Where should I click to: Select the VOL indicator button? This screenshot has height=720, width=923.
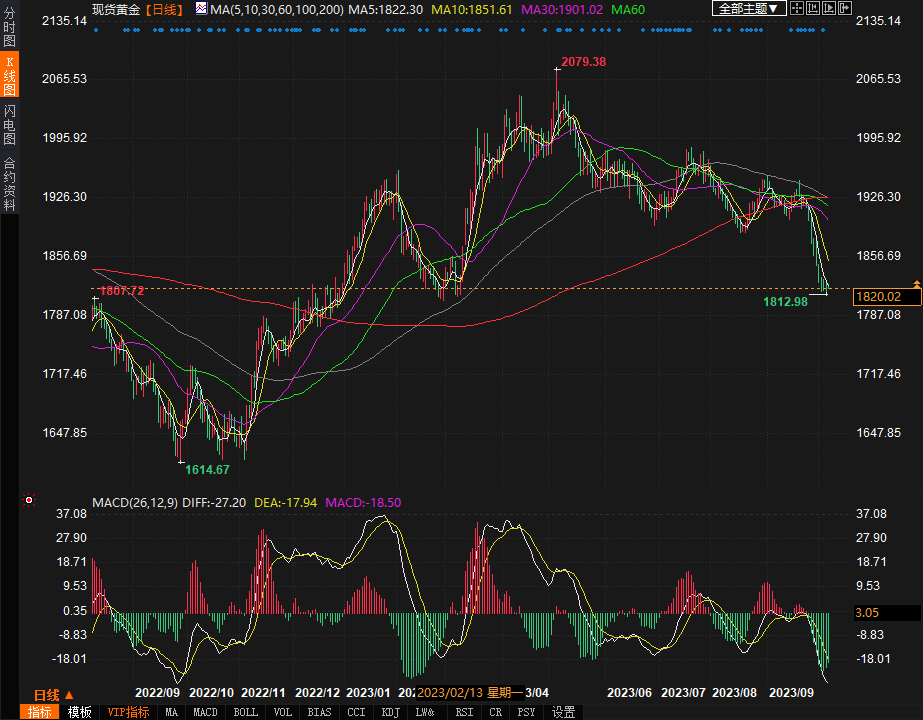tap(283, 712)
